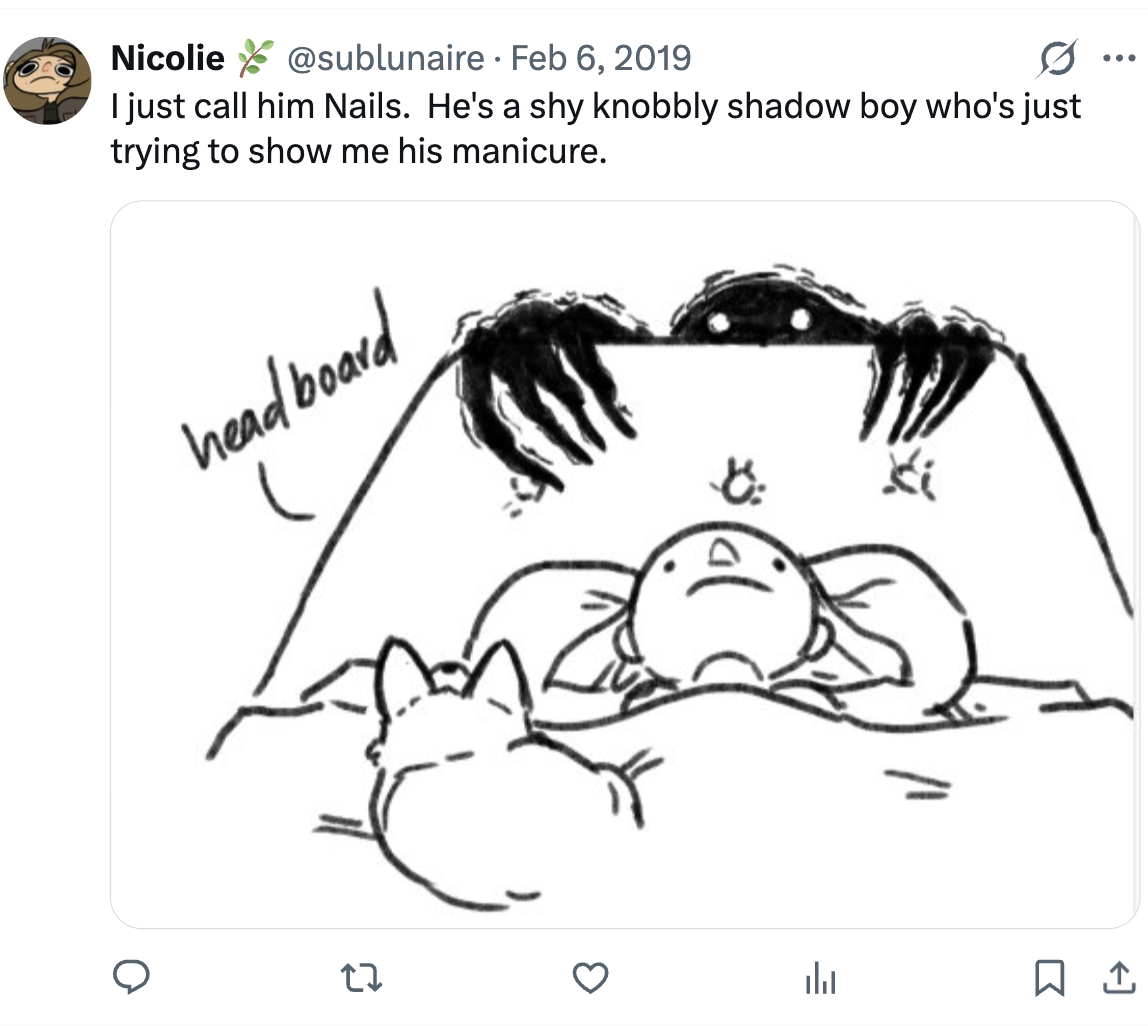This screenshot has width=1148, height=1026.
Task: Open the three-dot more options menu
Action: click(x=1116, y=58)
